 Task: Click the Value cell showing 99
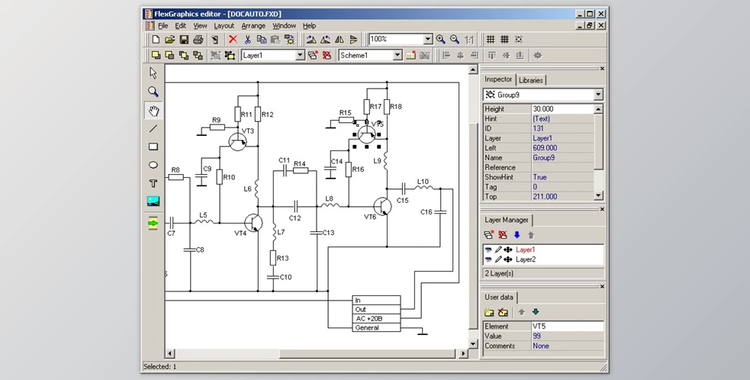point(567,336)
